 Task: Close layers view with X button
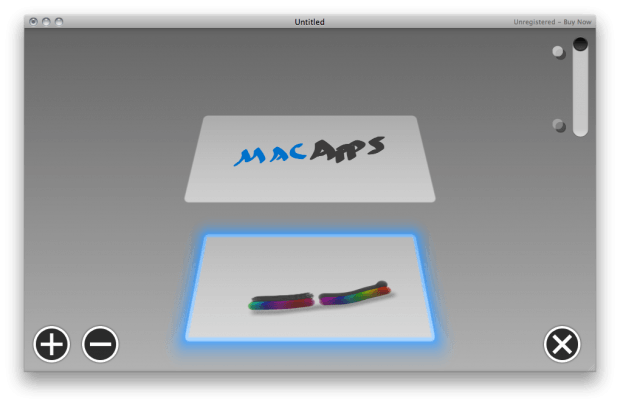click(562, 344)
